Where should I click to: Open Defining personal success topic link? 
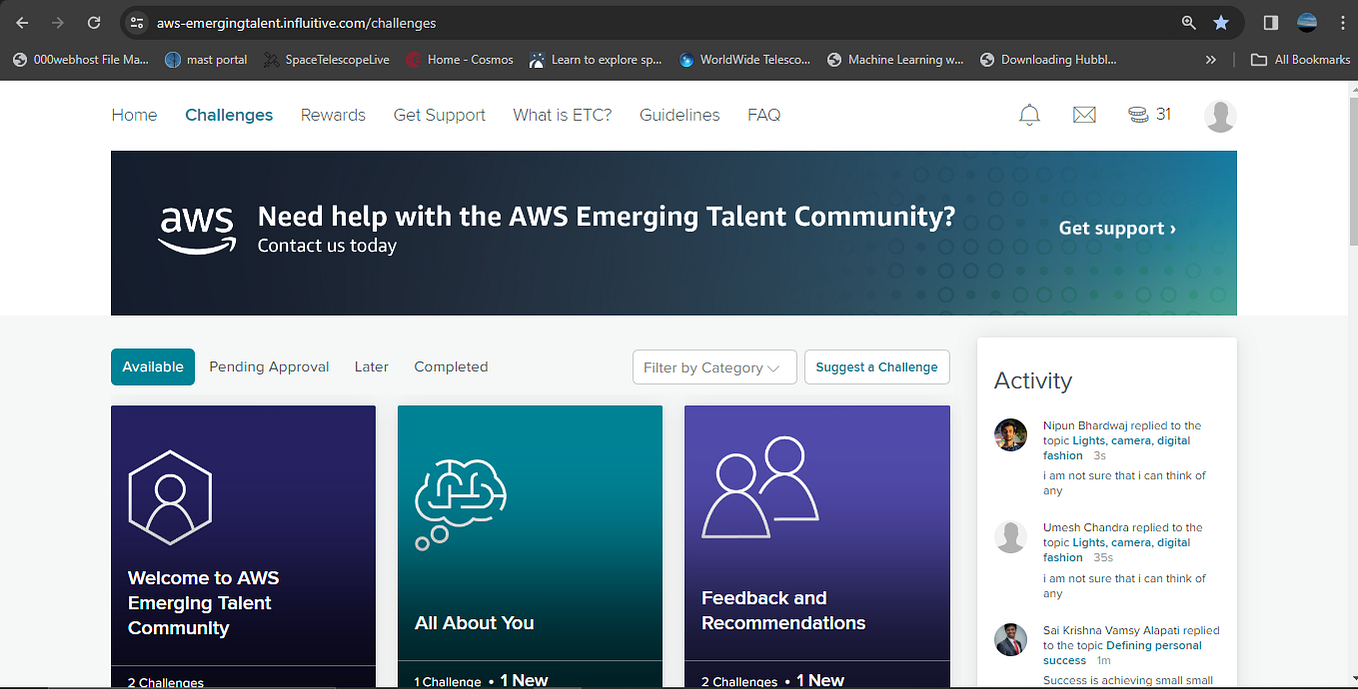(x=1123, y=653)
